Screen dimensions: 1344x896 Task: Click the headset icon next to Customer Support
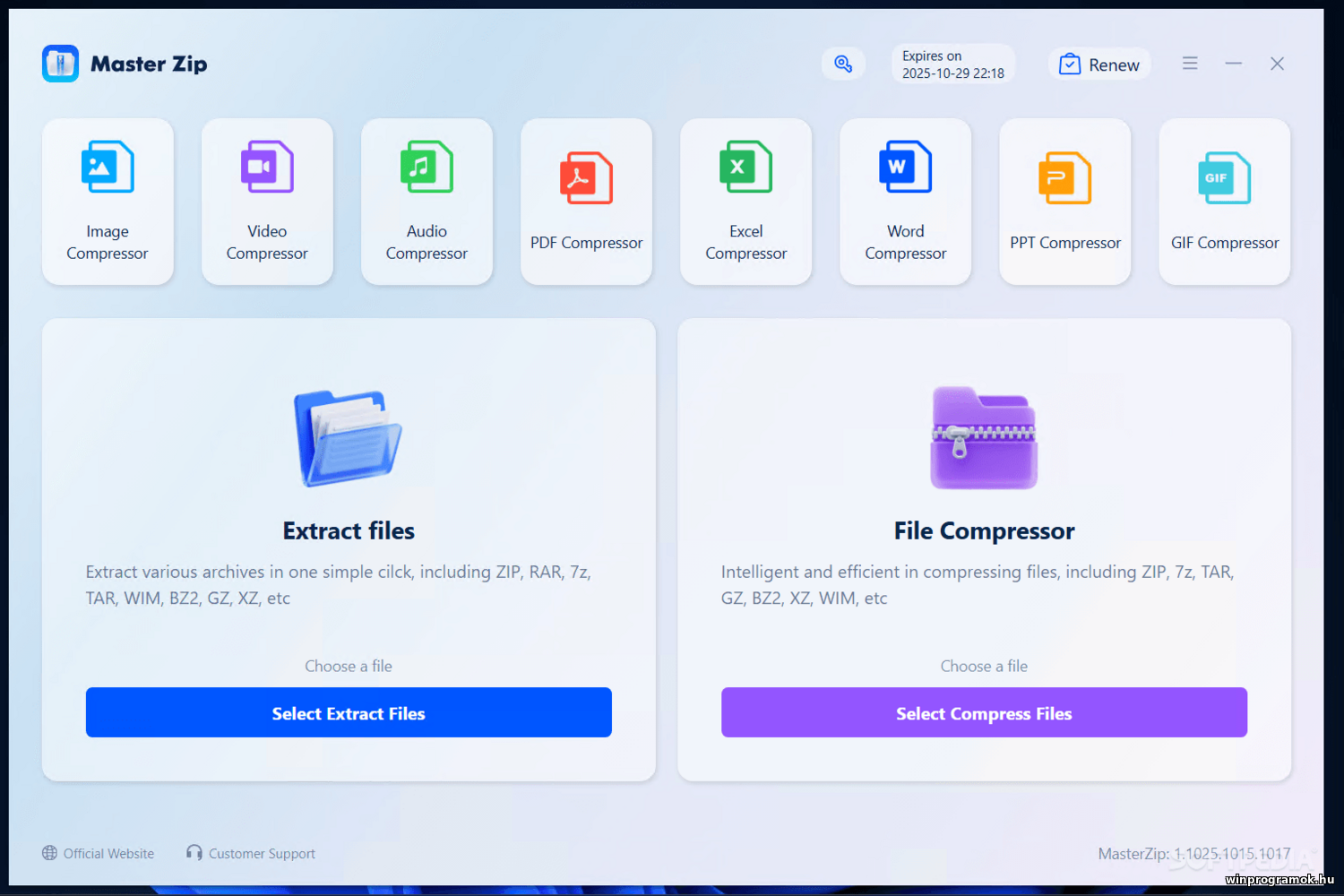point(194,853)
